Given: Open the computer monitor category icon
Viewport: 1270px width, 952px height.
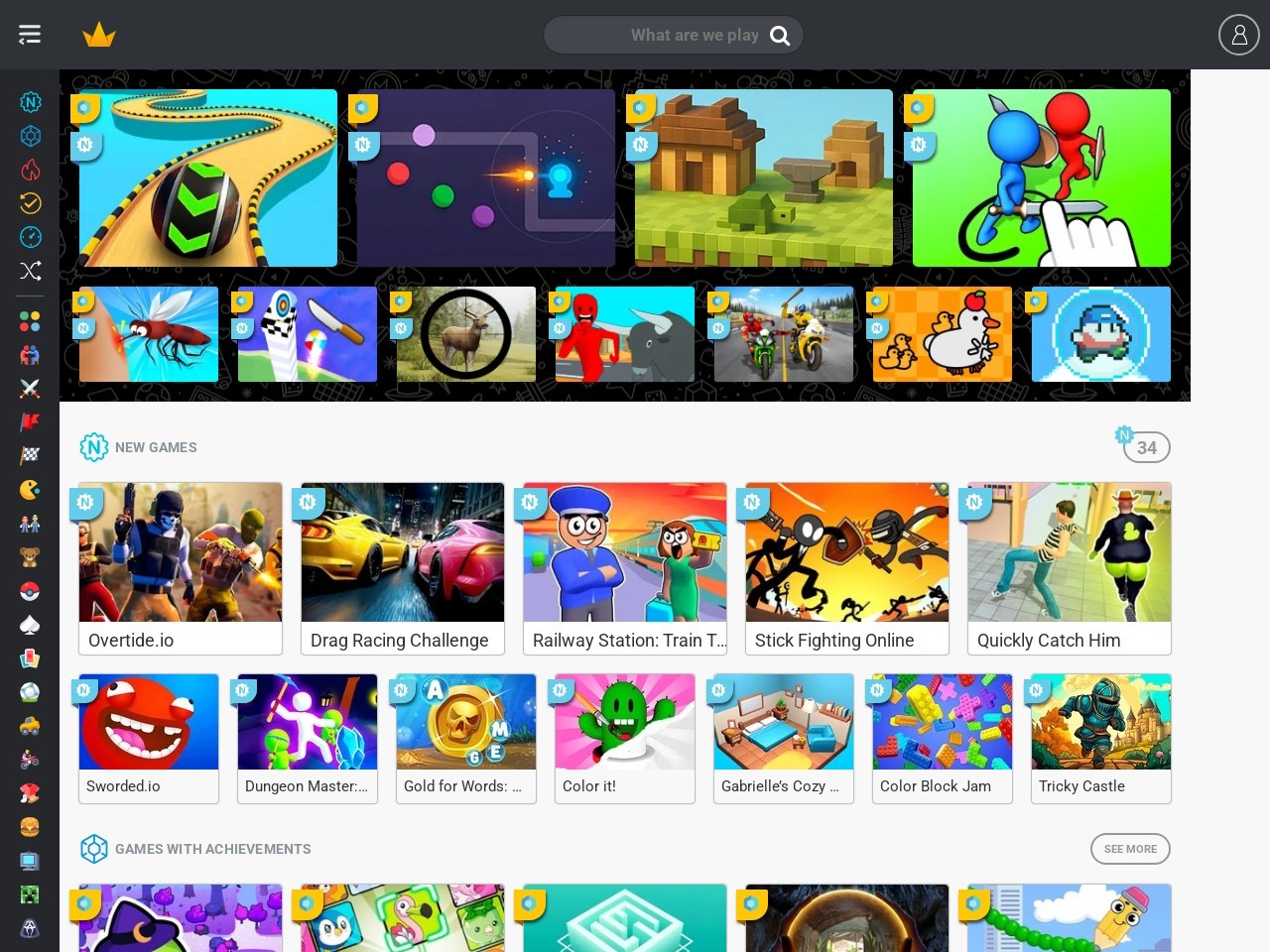Looking at the screenshot, I should tap(30, 861).
